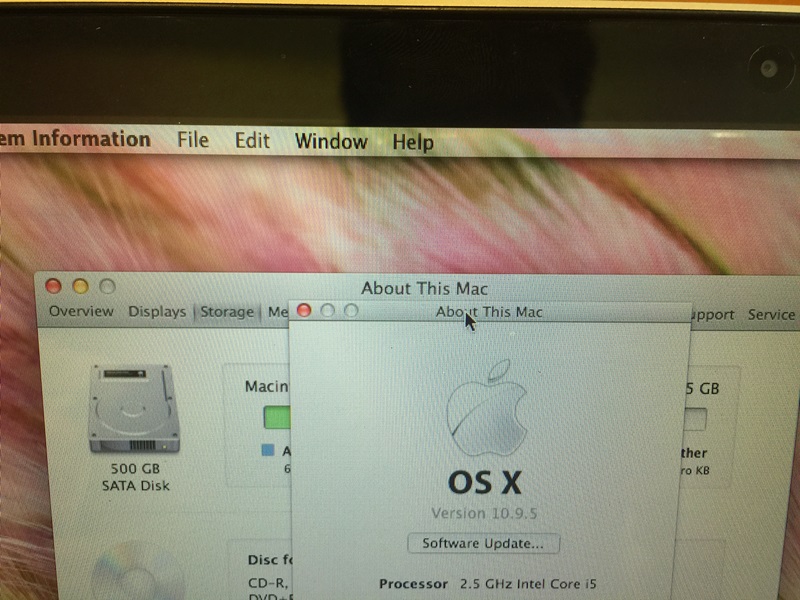
Task: Open the partially hidden Support tab
Action: coord(712,315)
